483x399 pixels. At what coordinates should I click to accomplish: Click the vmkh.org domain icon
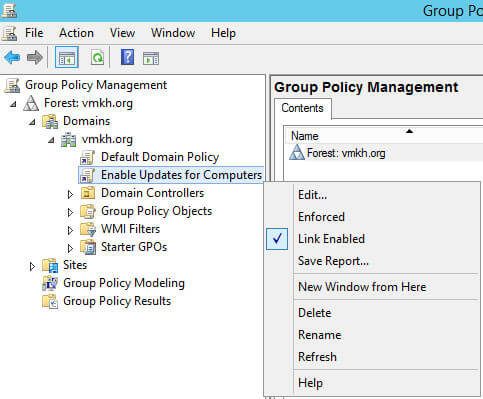point(69,139)
